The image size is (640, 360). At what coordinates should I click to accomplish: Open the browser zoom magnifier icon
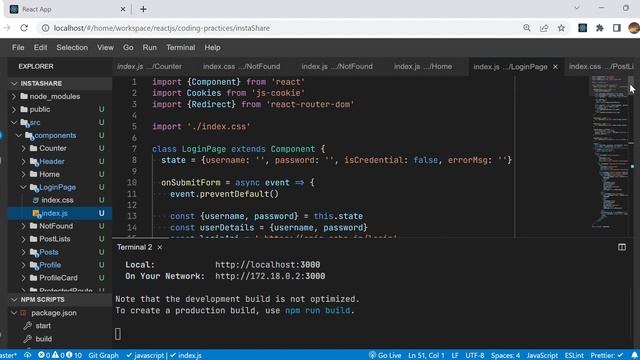tap(527, 28)
